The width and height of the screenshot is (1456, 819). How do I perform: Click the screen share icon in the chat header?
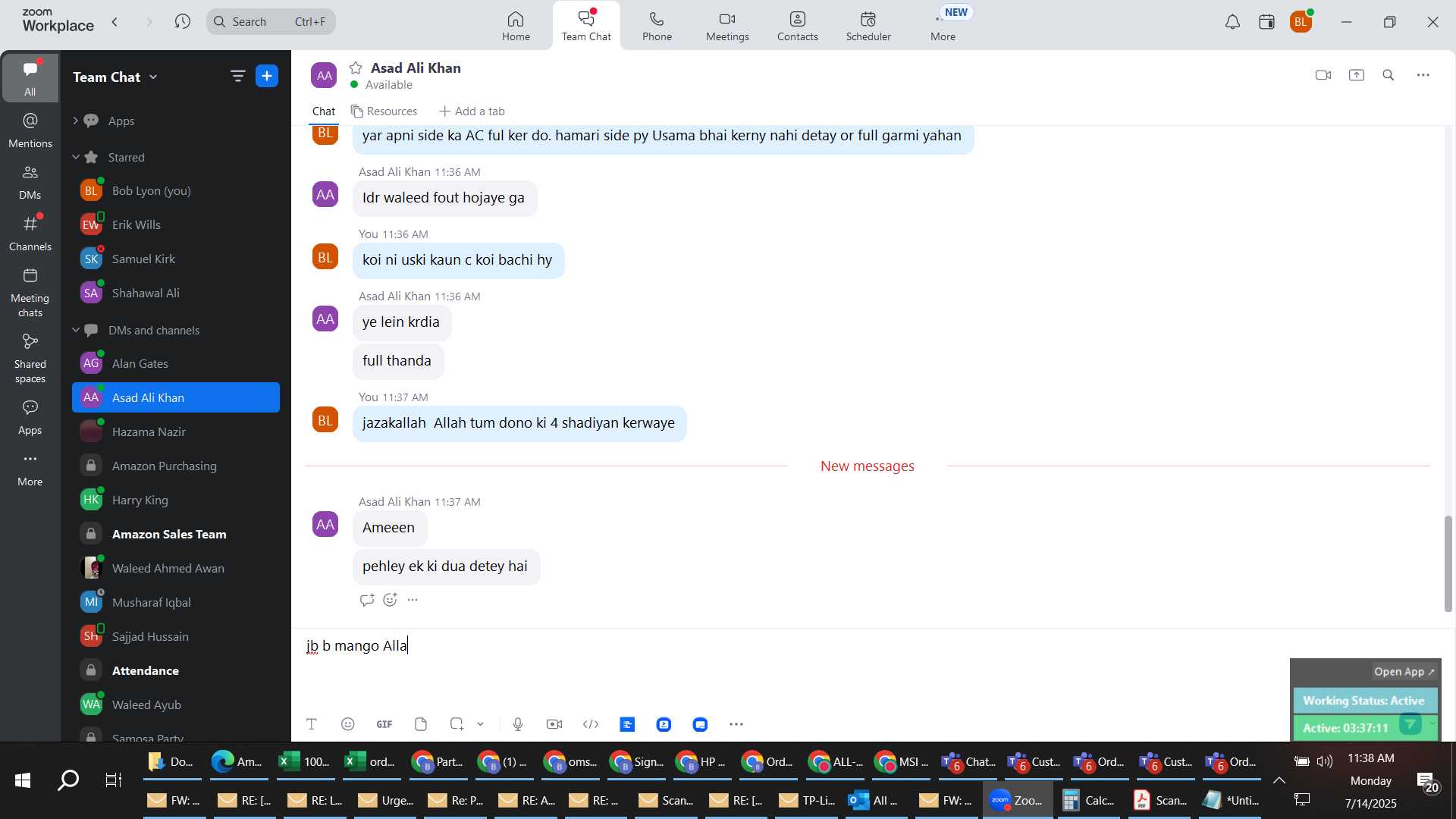1357,75
